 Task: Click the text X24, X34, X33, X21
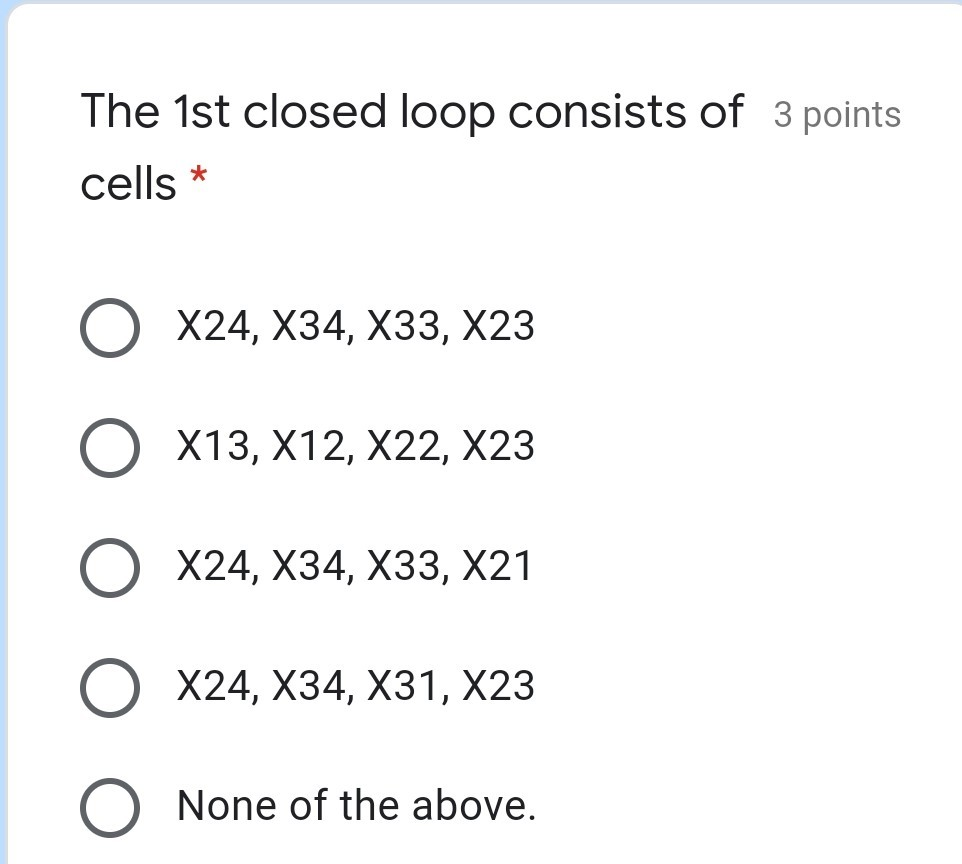click(355, 566)
